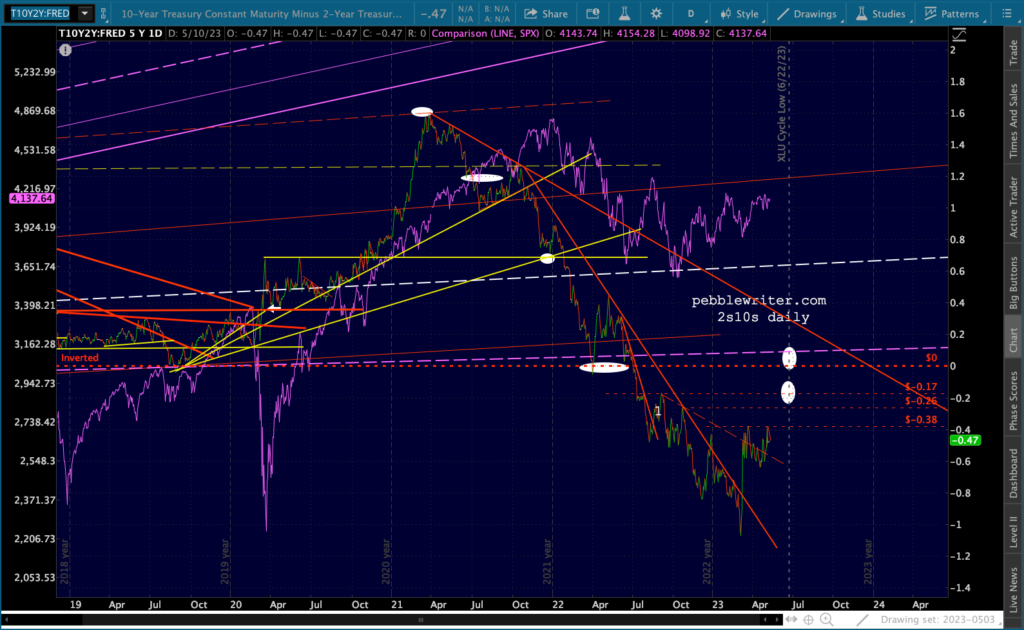Click the left arrow at scrollbar start
Screen dimensions: 1024x630
6,619
